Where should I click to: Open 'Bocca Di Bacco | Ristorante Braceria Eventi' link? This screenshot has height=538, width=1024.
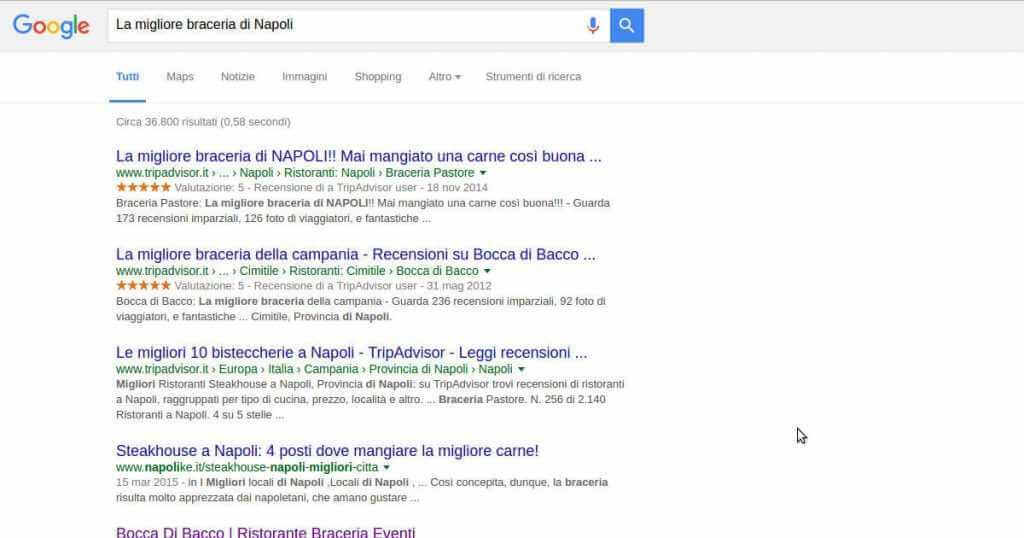(x=266, y=531)
